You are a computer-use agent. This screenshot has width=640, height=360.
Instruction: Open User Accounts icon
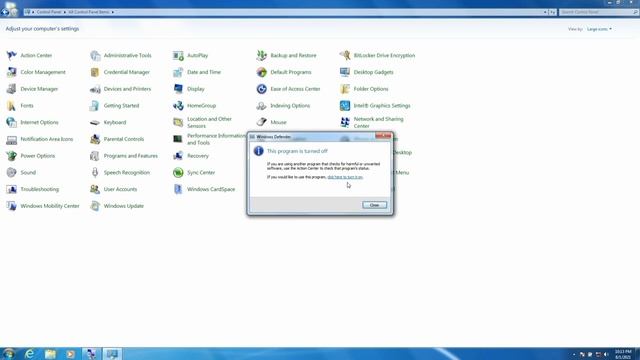pyautogui.click(x=95, y=189)
